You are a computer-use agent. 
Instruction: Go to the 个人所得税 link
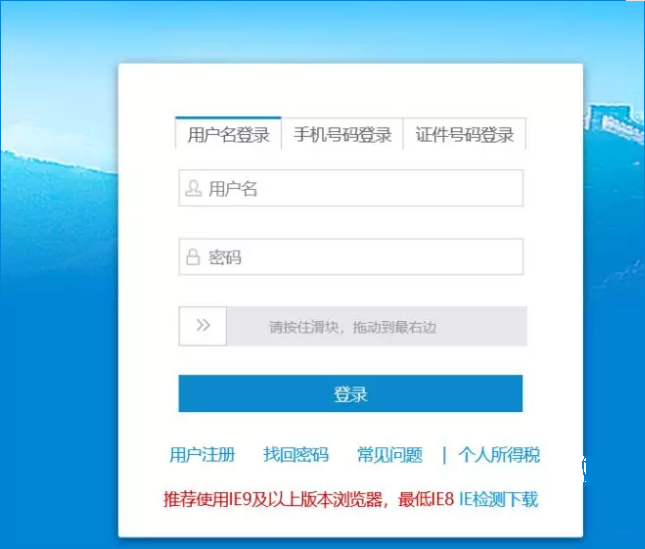point(499,455)
